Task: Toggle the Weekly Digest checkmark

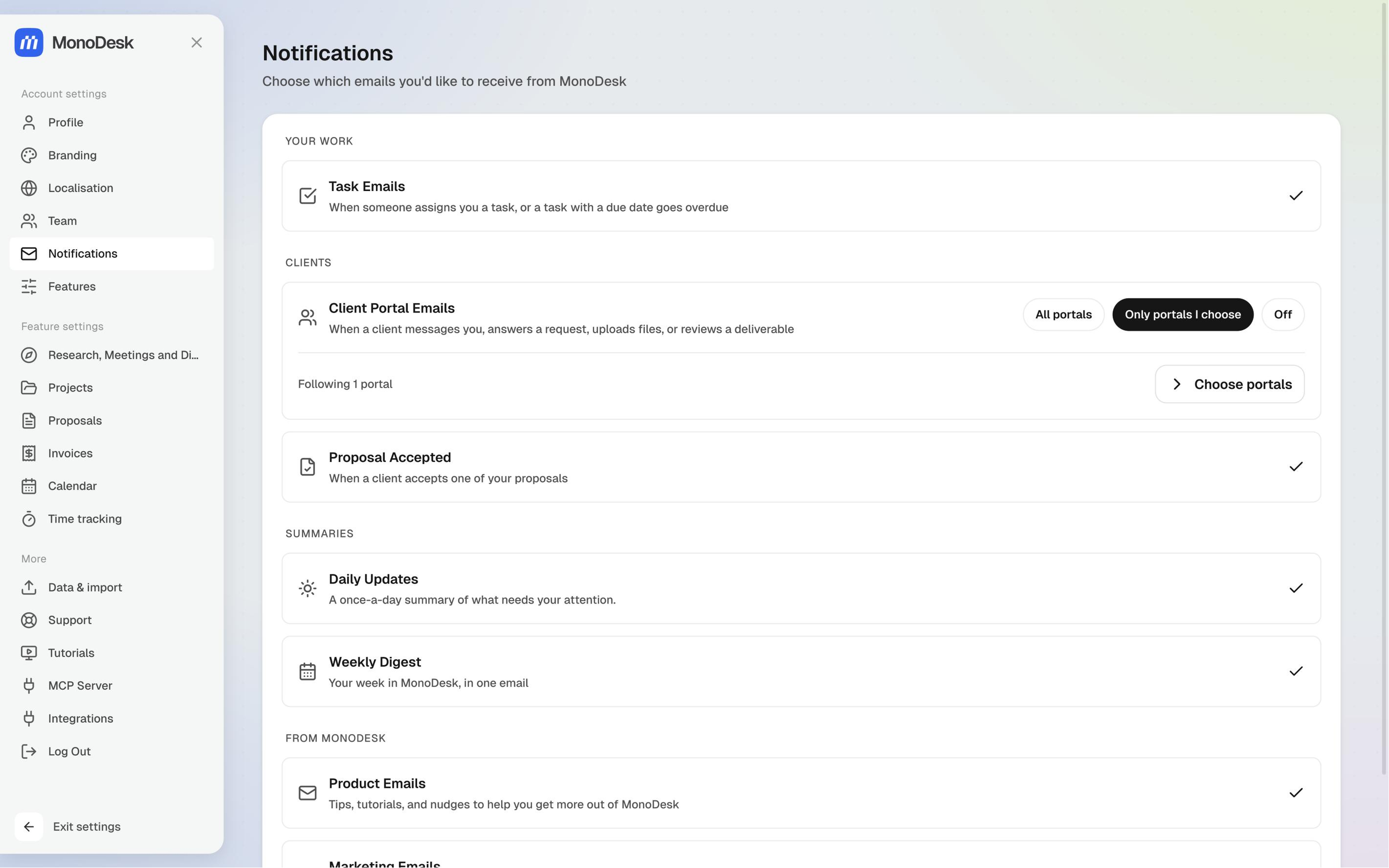Action: [x=1295, y=671]
